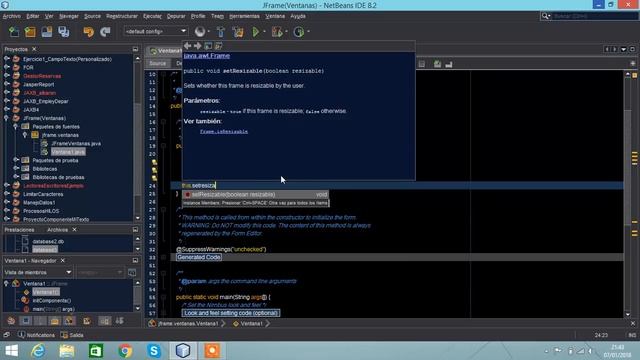Run the project with green play icon
640x360 pixels.
(256, 32)
